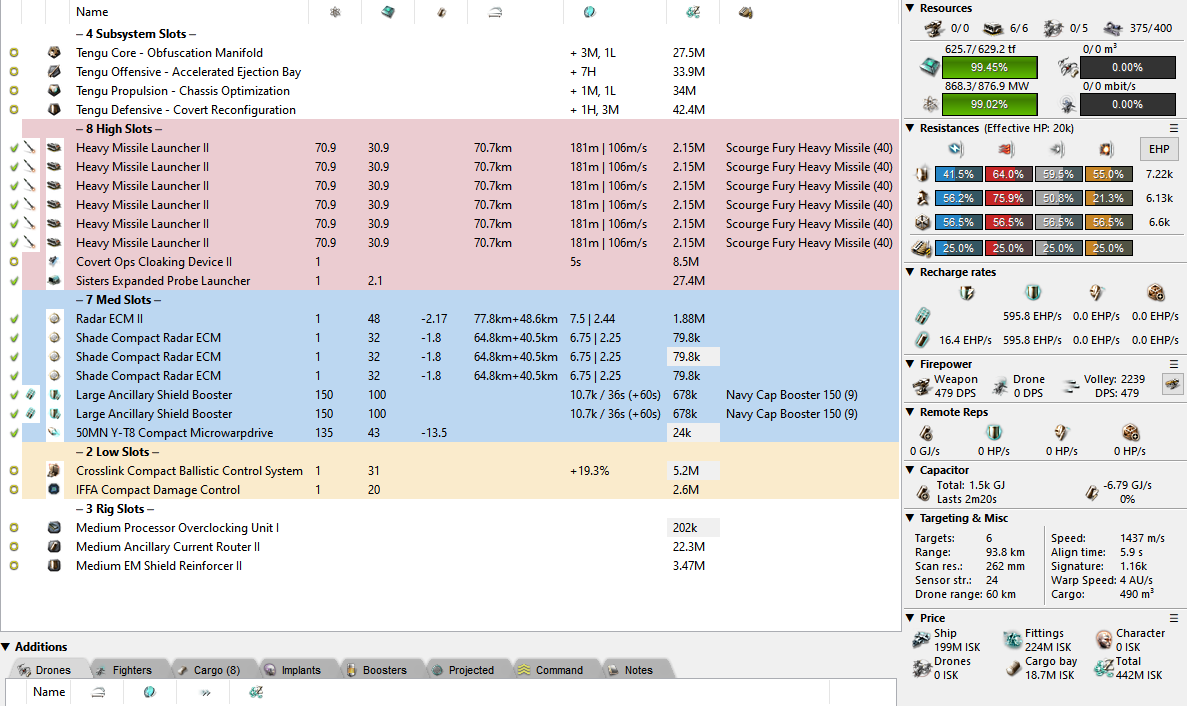Toggle Sisters Expanded Probe Launcher active state
1187x706 pixels.
[x=14, y=281]
